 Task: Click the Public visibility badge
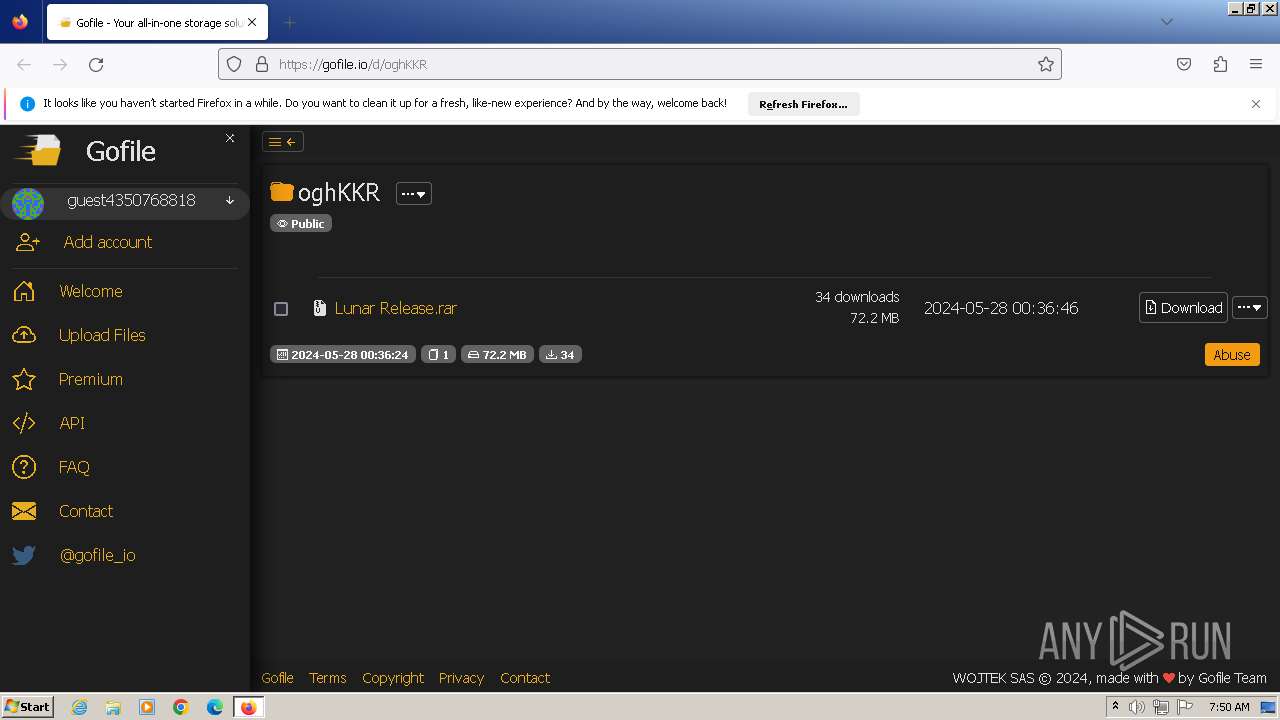point(301,223)
